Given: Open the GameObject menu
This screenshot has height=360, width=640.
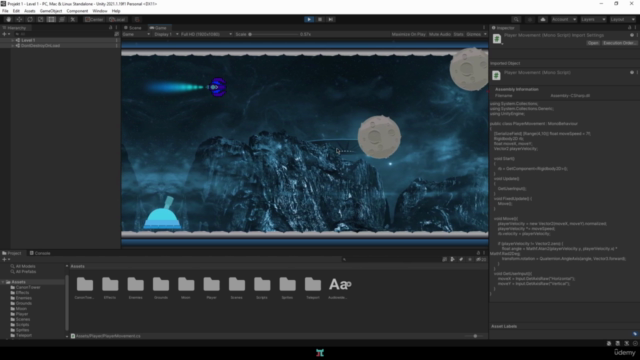Looking at the screenshot, I should pyautogui.click(x=51, y=11).
